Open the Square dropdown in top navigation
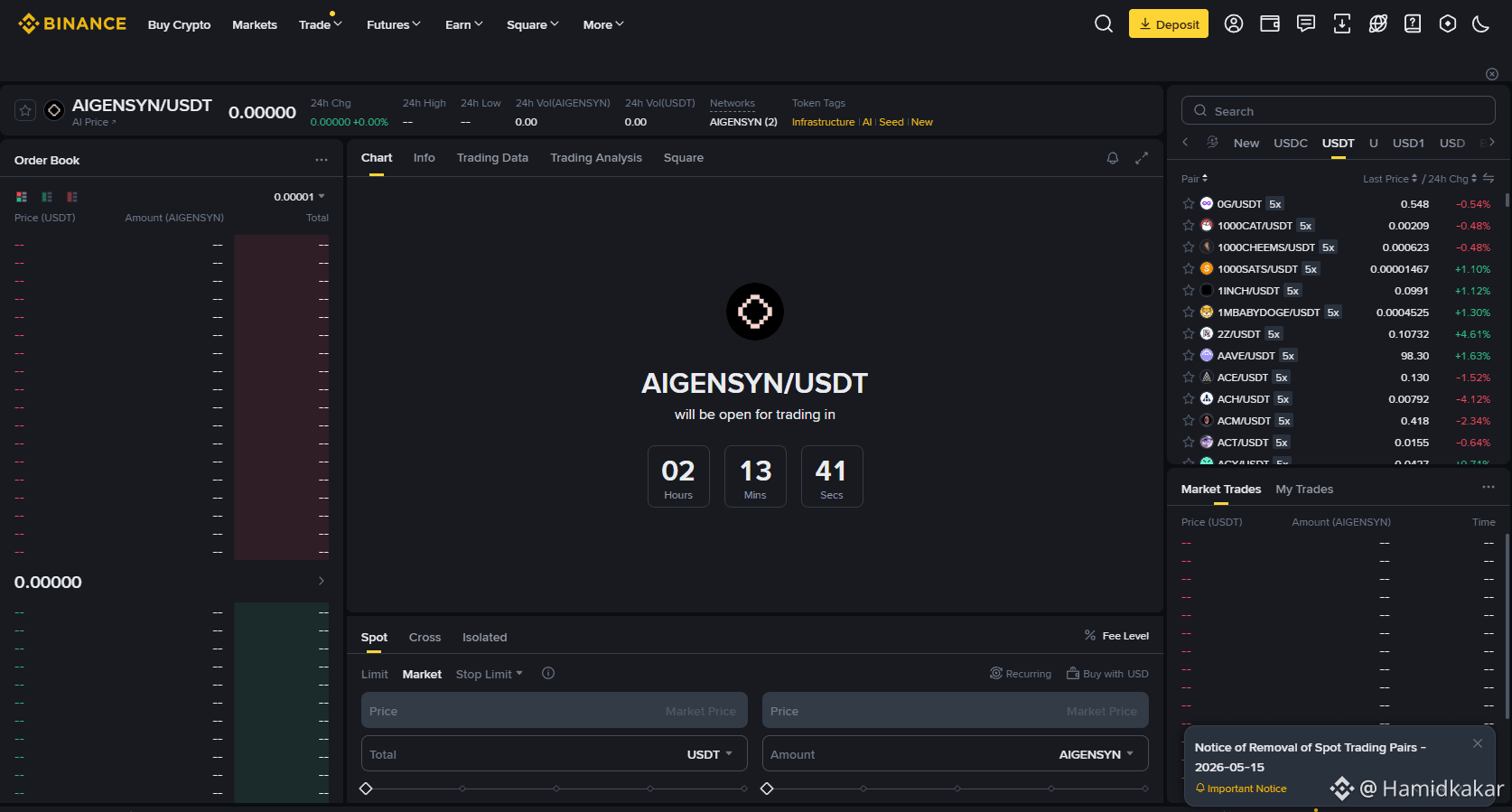The width and height of the screenshot is (1512, 812). 533,24
